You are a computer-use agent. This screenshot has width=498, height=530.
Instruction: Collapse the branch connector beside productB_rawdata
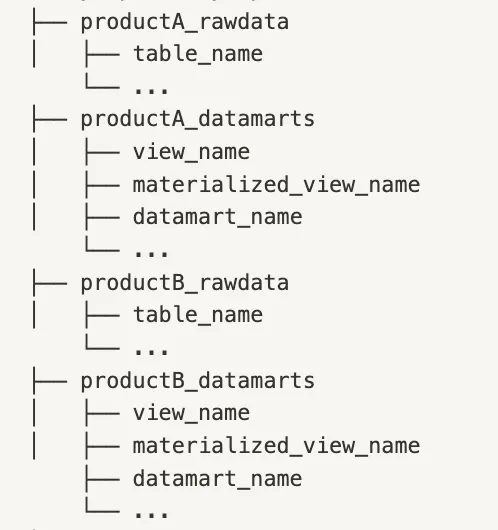49,283
